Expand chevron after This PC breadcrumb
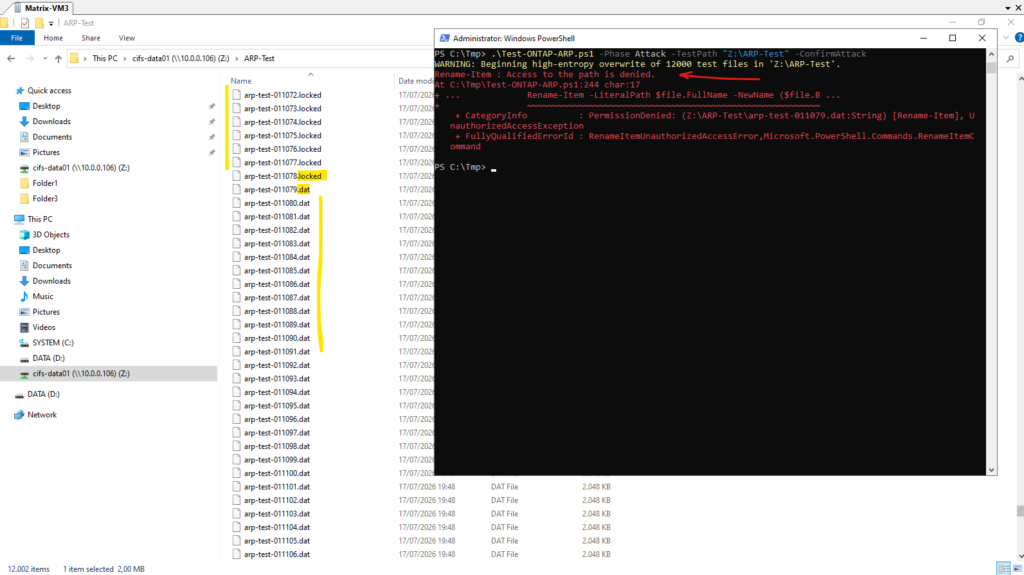1024x575 pixels. pyautogui.click(x=125, y=58)
